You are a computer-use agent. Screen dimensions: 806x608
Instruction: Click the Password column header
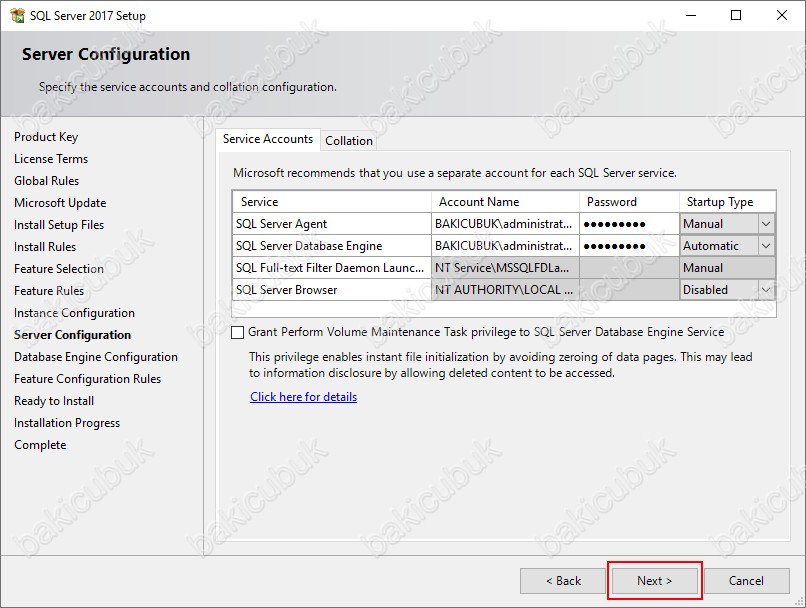pyautogui.click(x=629, y=202)
